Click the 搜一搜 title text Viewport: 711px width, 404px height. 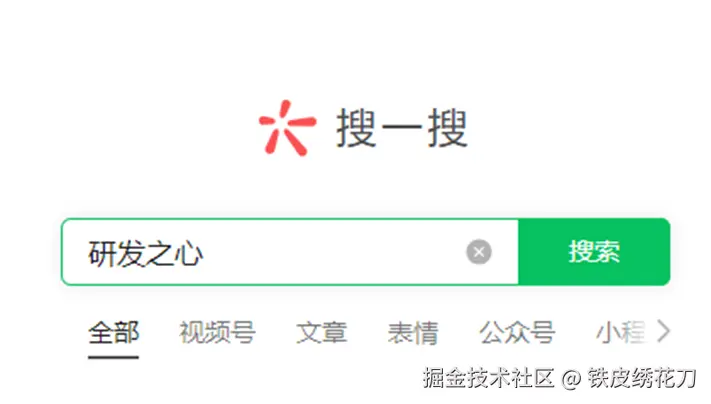click(x=402, y=128)
